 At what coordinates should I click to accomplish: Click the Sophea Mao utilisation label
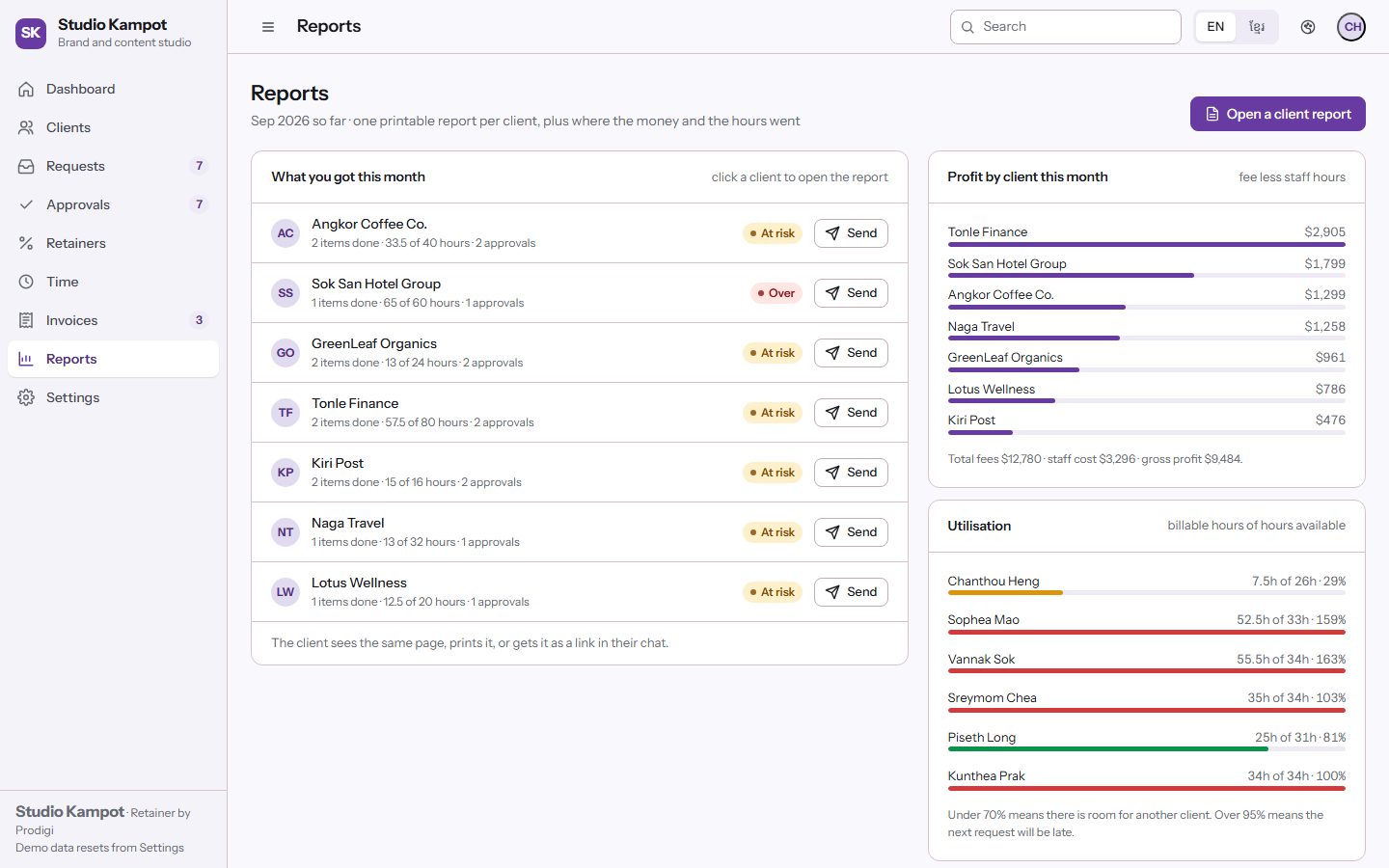[983, 620]
